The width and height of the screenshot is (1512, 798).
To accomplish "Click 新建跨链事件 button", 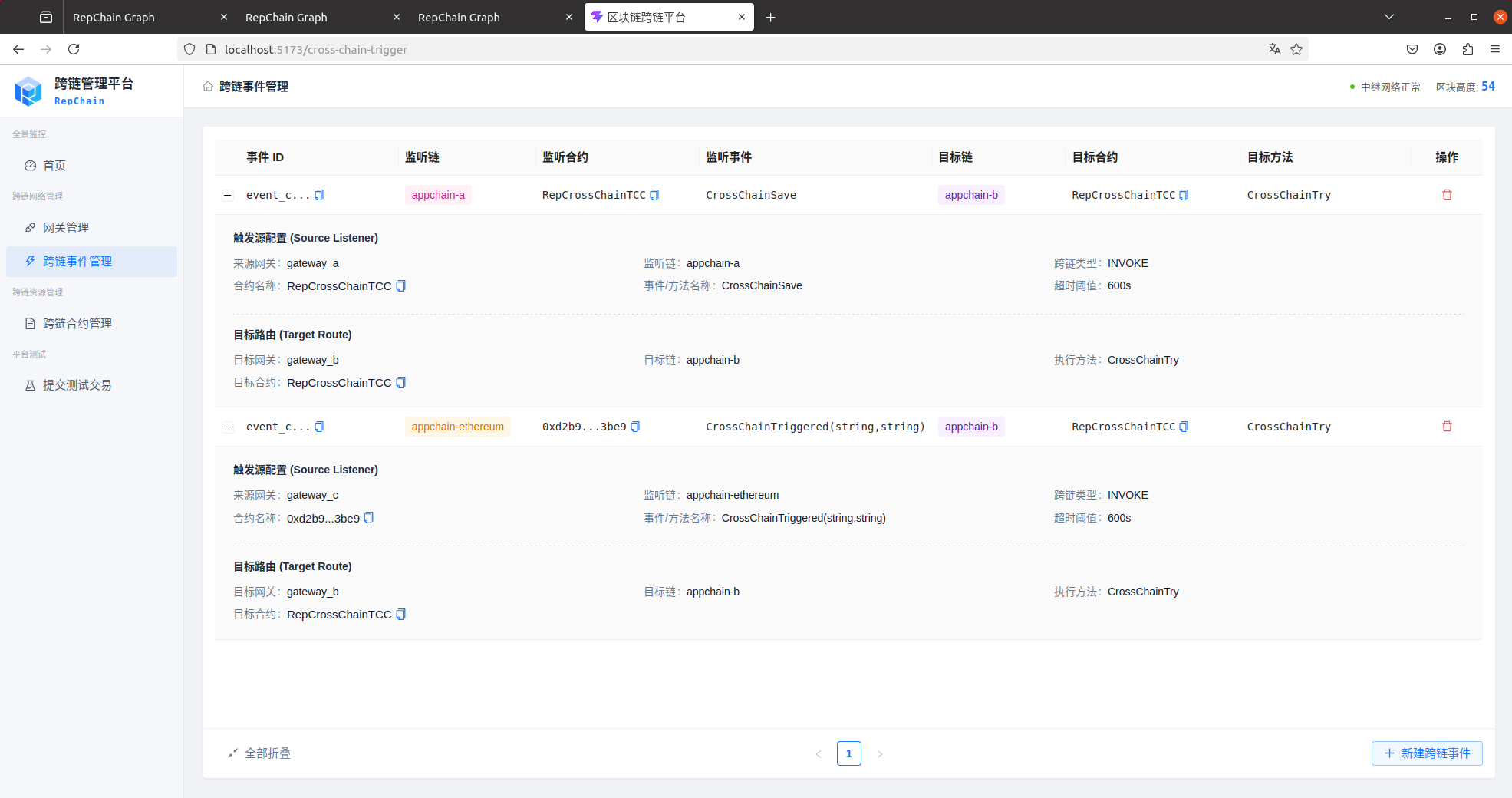I will pyautogui.click(x=1427, y=753).
